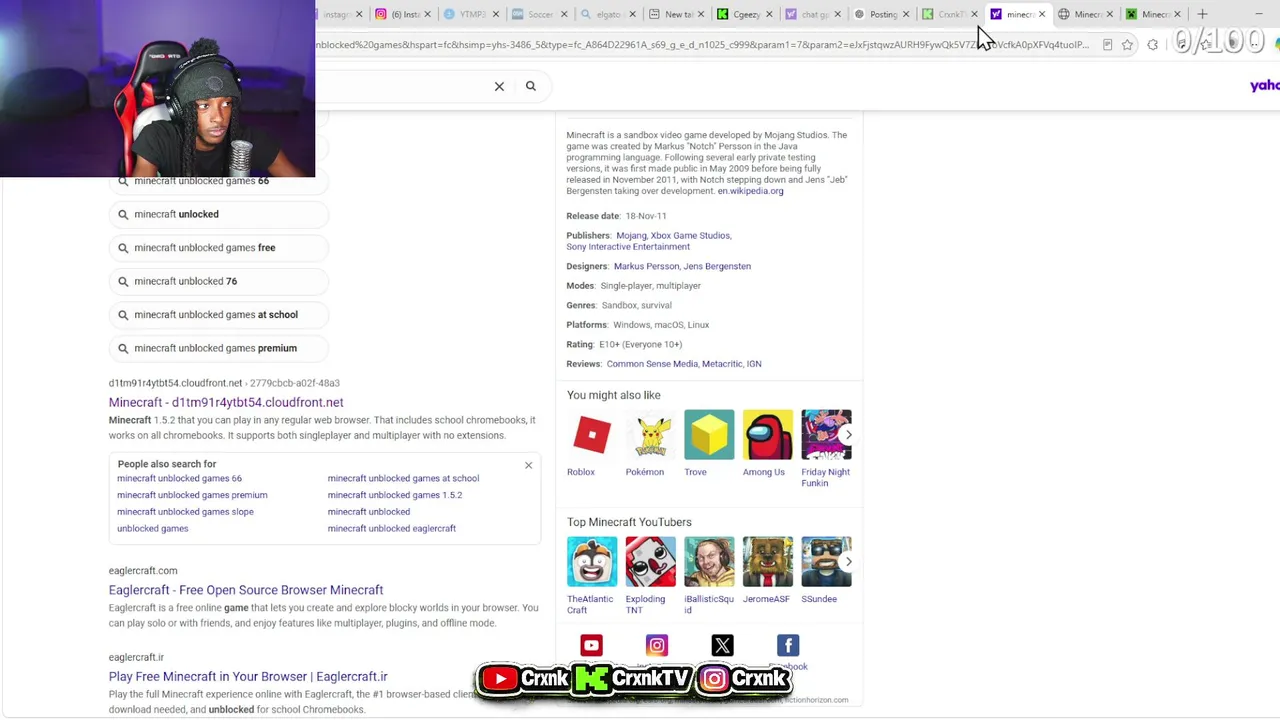Open Common Sense Media review link
This screenshot has height=720, width=1280.
[652, 364]
